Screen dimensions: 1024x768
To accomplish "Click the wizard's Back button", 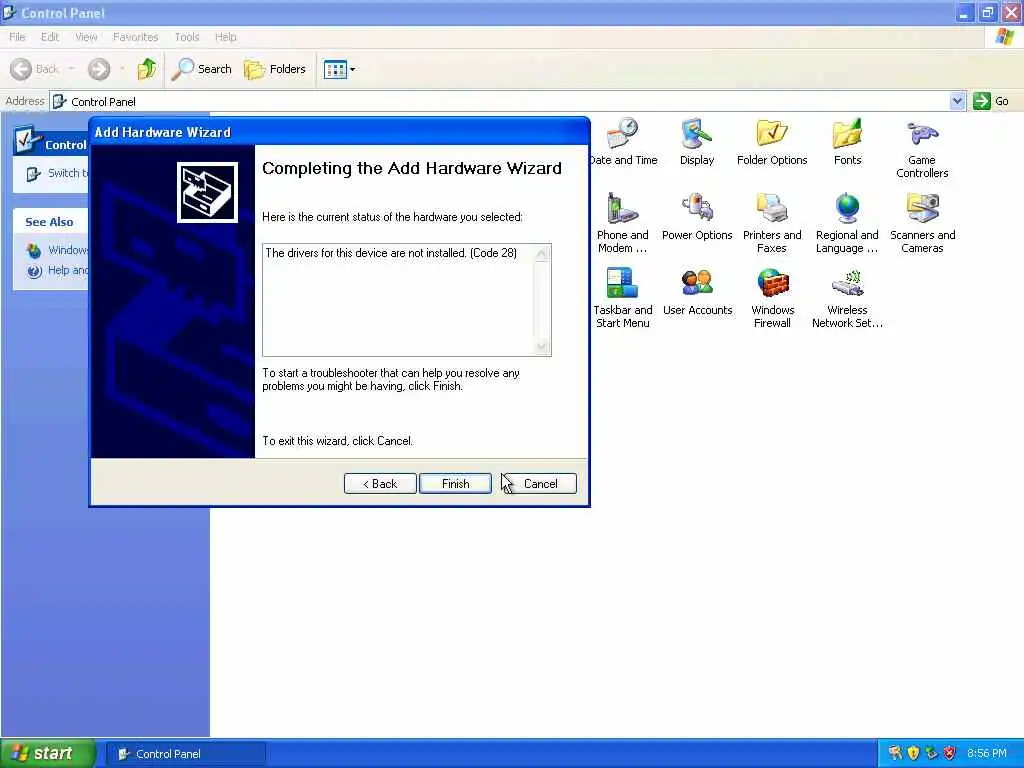I will [380, 483].
